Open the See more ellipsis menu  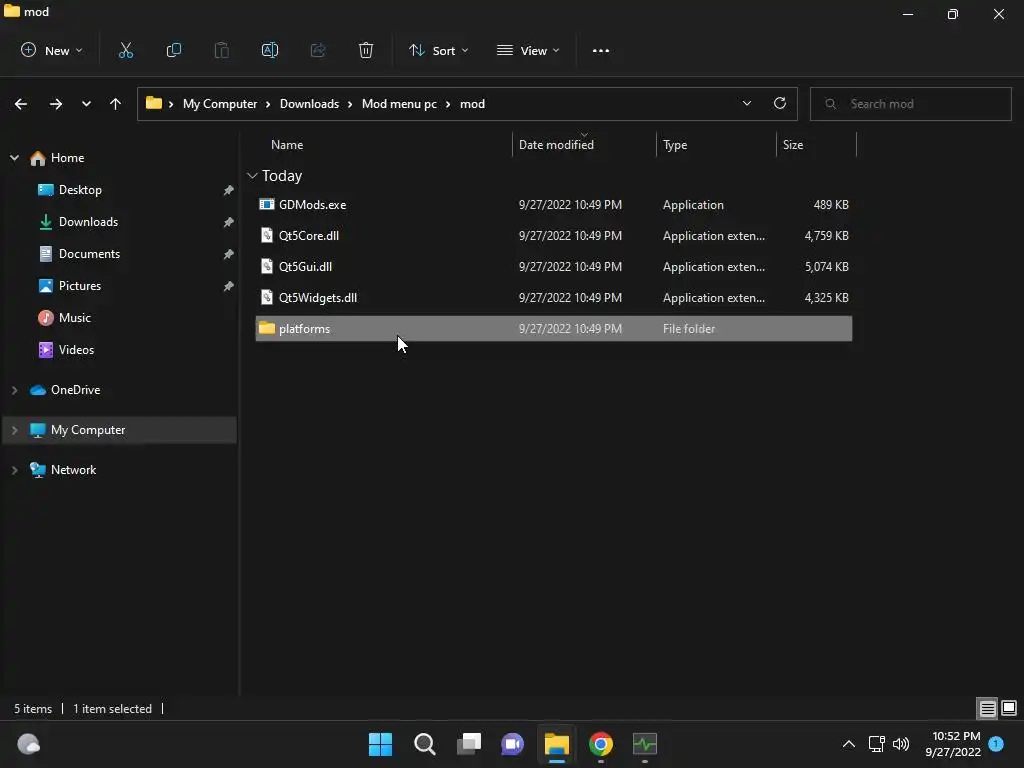click(x=601, y=51)
